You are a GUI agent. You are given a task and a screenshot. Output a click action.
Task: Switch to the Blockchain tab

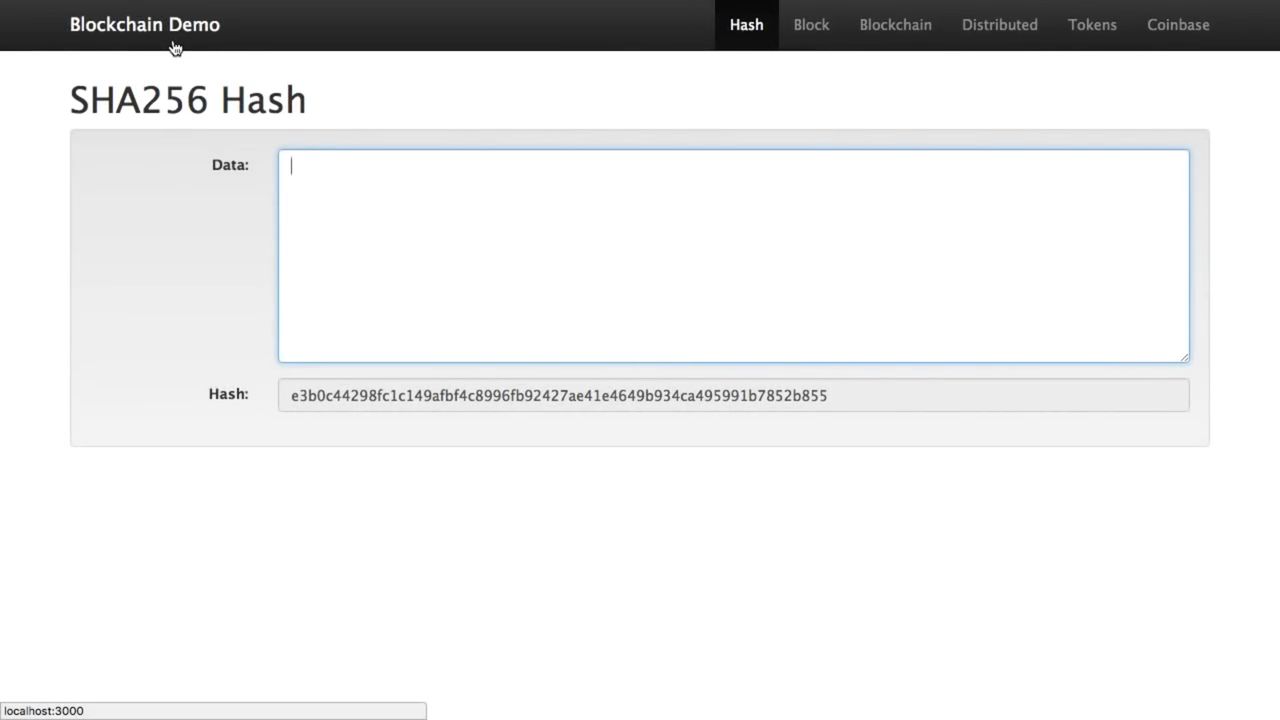[895, 25]
